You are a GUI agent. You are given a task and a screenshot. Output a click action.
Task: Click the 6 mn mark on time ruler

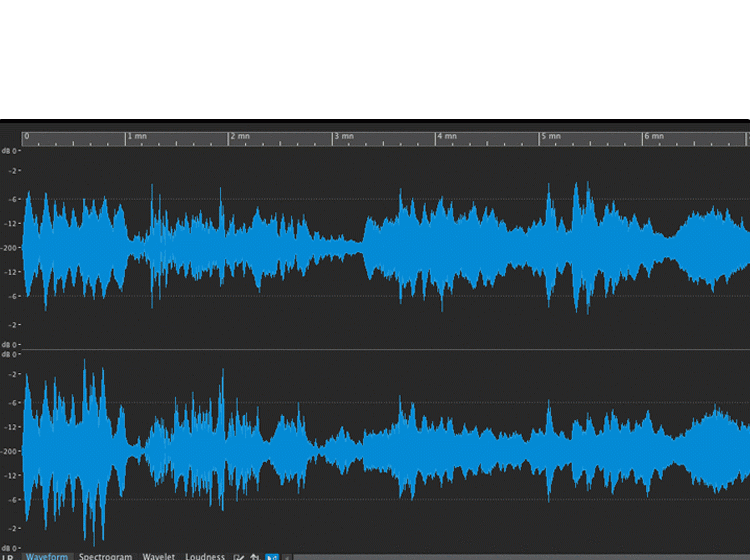click(x=654, y=136)
